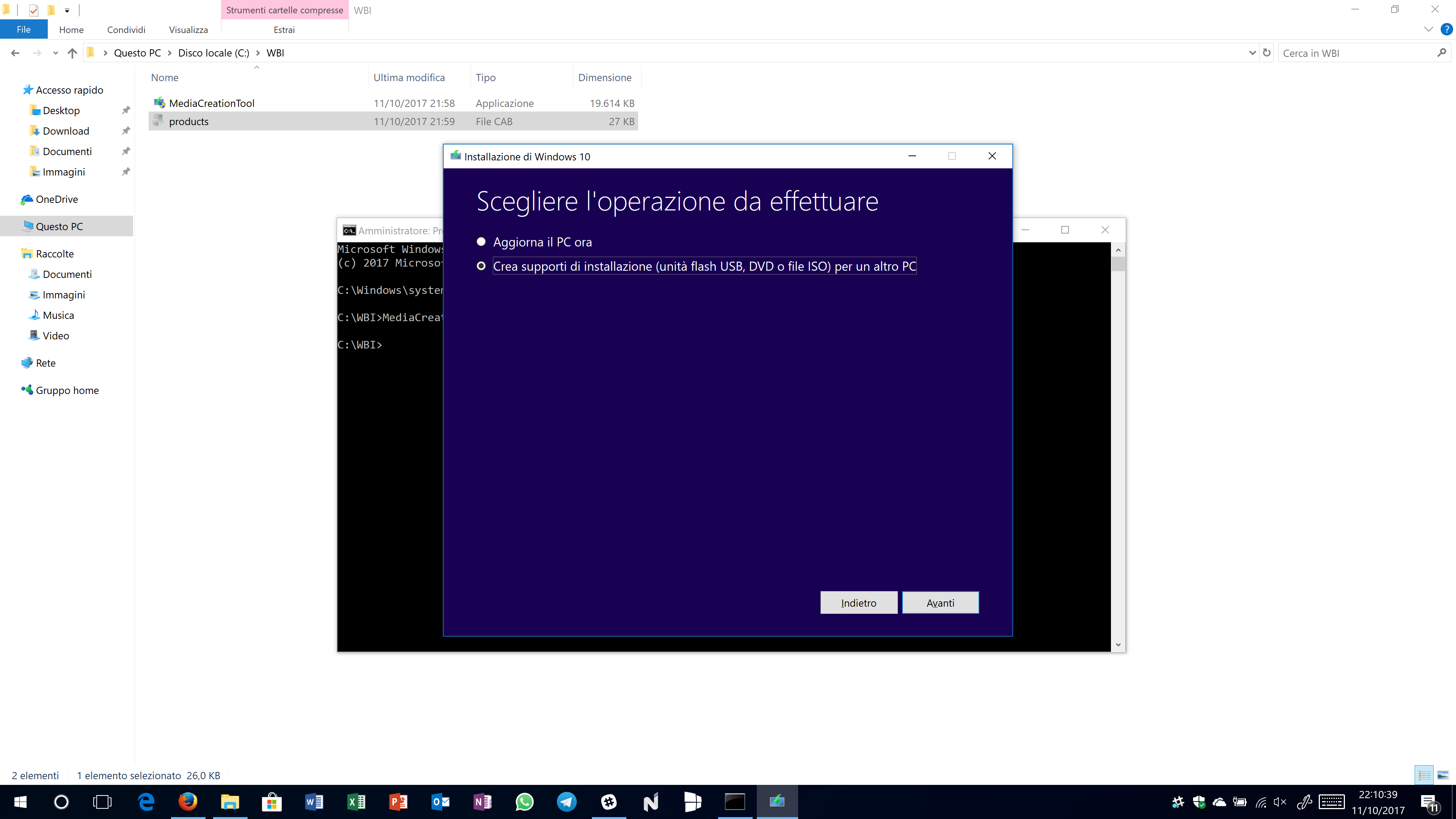This screenshot has height=819, width=1456.
Task: Click the Indietro button
Action: point(858,602)
